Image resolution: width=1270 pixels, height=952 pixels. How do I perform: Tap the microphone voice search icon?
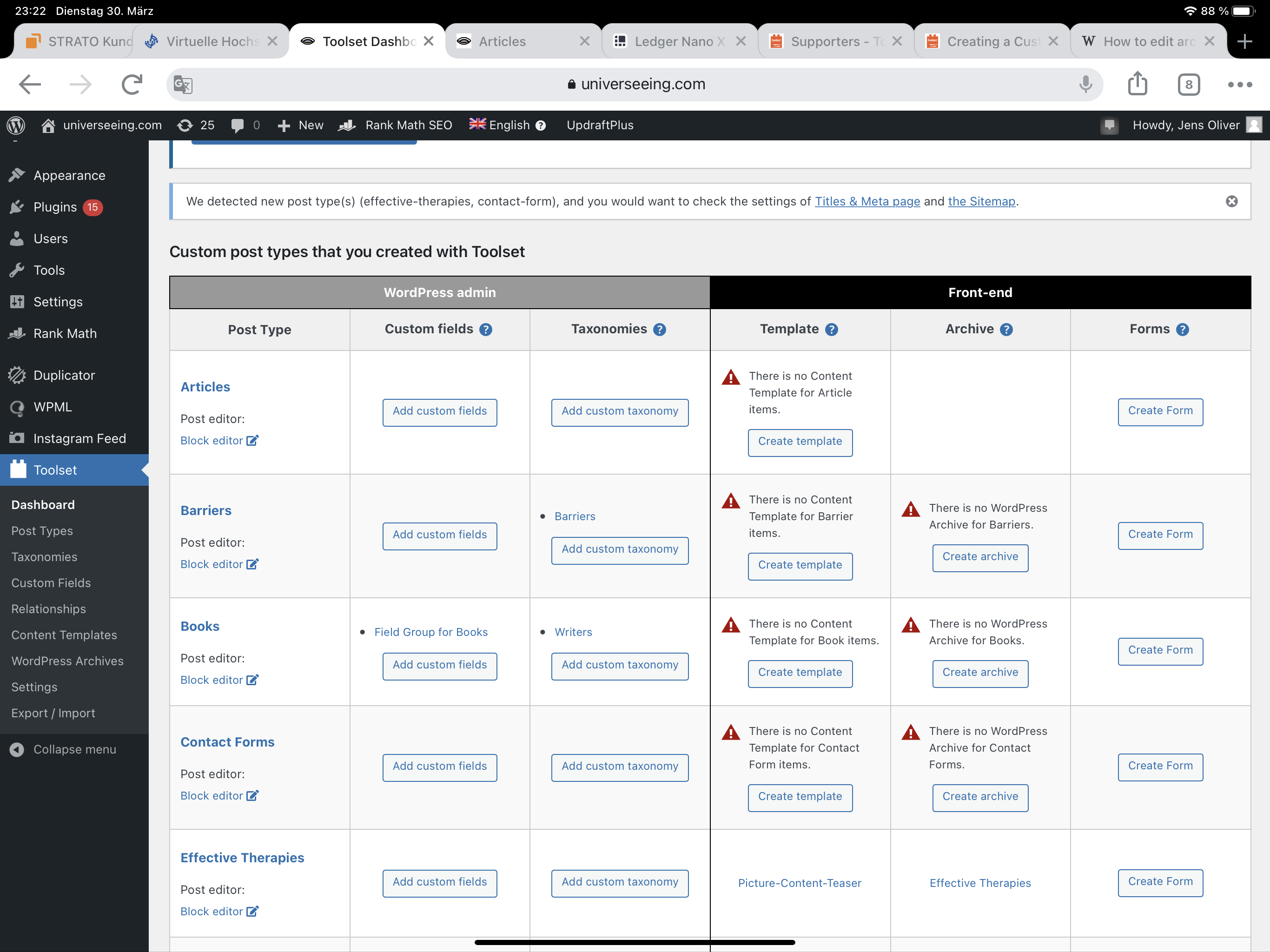coord(1085,85)
